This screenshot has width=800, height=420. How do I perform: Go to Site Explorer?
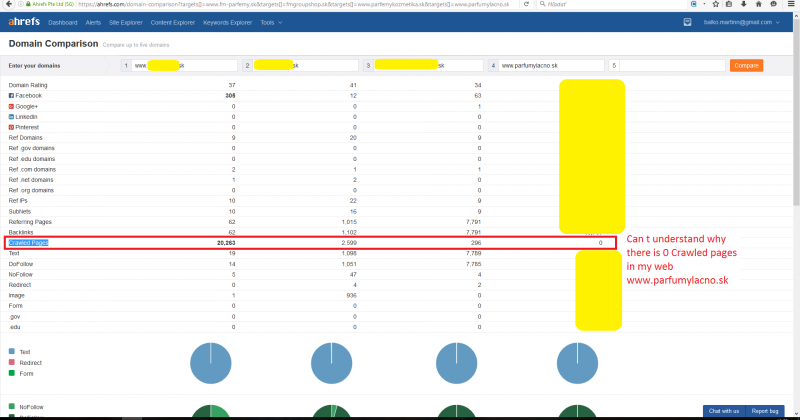tap(125, 22)
